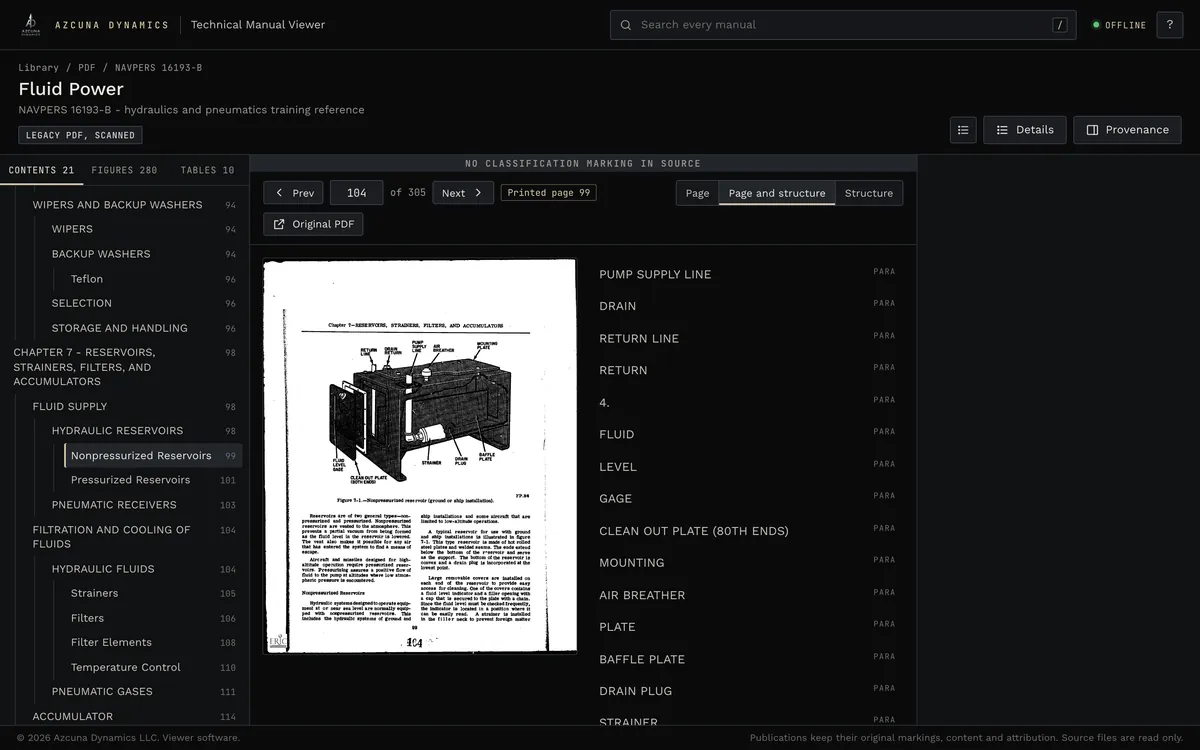
Task: Switch to Page view mode
Action: point(698,193)
